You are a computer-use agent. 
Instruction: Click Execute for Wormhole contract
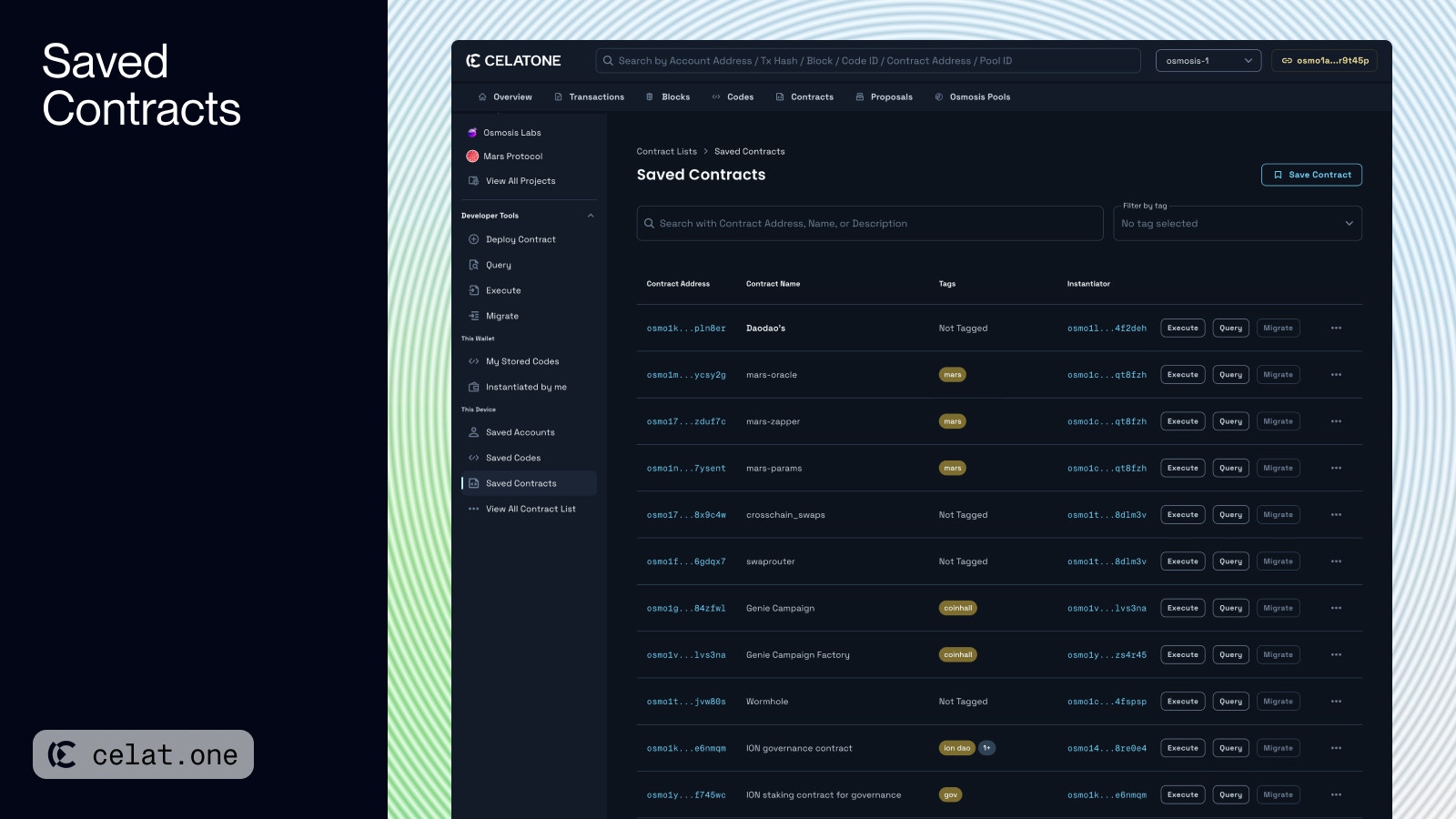tap(1183, 702)
